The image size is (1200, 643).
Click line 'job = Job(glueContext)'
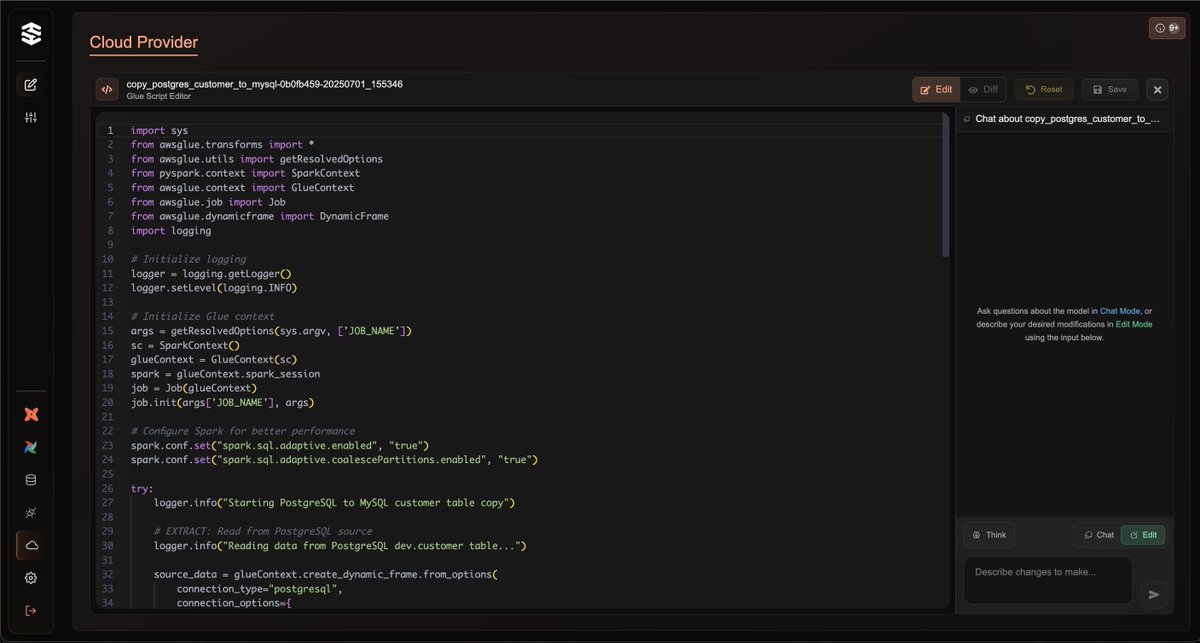coord(194,388)
